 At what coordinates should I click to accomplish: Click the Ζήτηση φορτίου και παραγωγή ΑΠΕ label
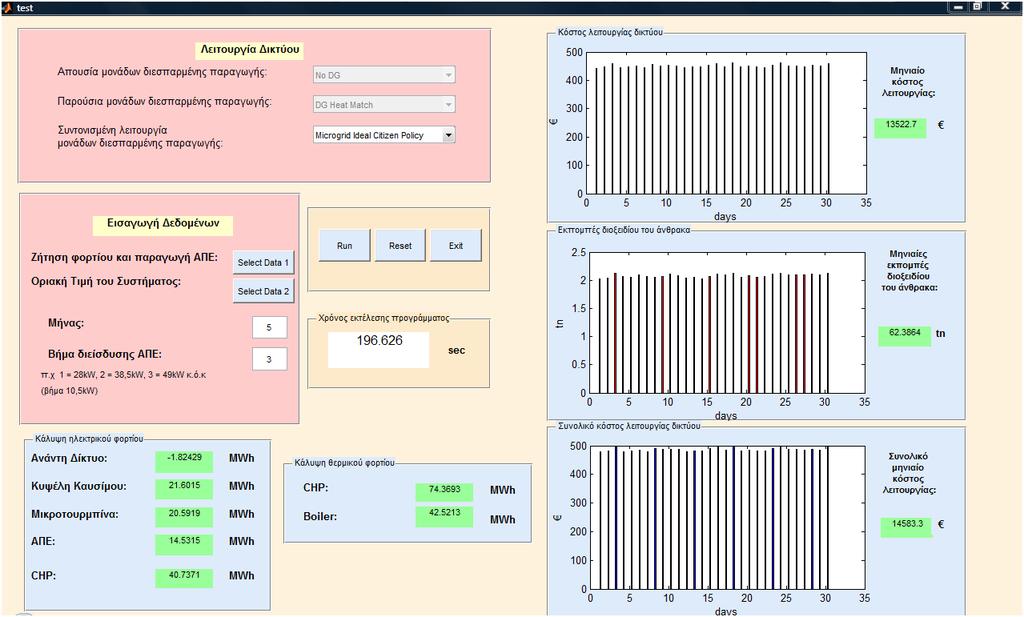click(x=125, y=257)
